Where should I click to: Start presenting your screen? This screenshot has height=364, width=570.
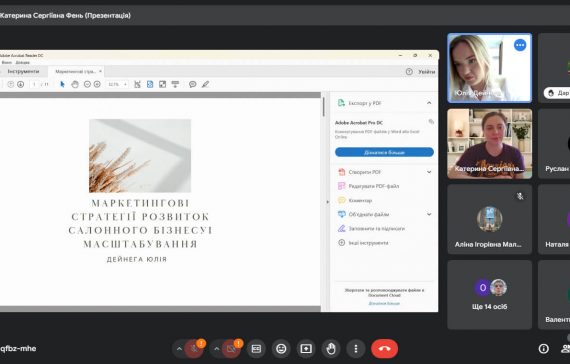(306, 349)
